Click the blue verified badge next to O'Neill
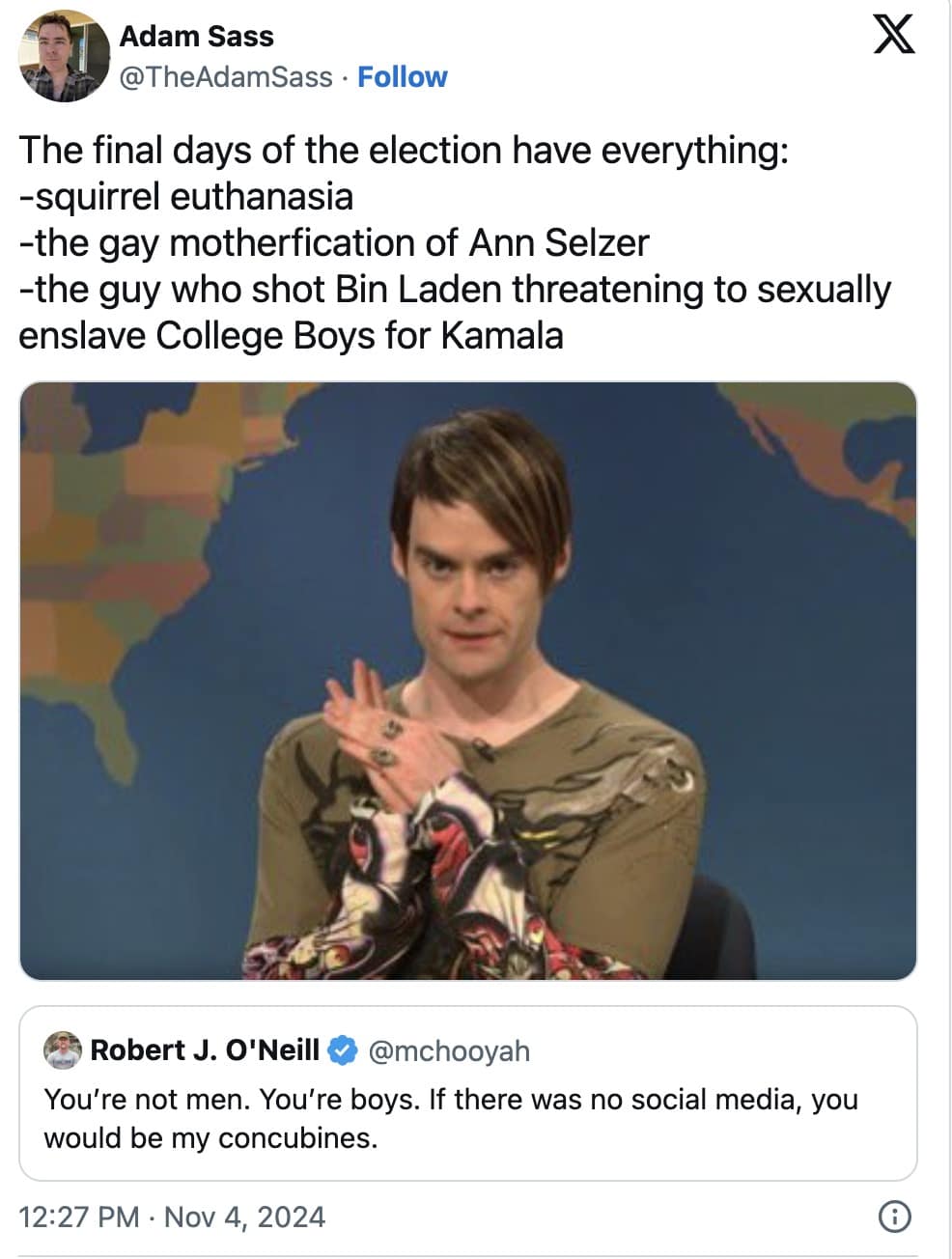Viewport: 952px width, 1259px height. coord(343,1050)
